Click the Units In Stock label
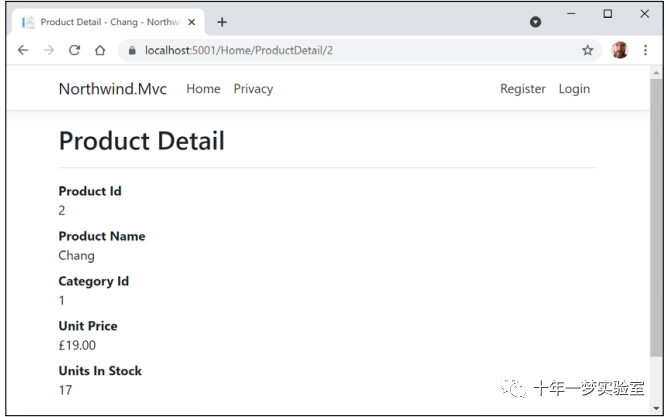 (100, 371)
